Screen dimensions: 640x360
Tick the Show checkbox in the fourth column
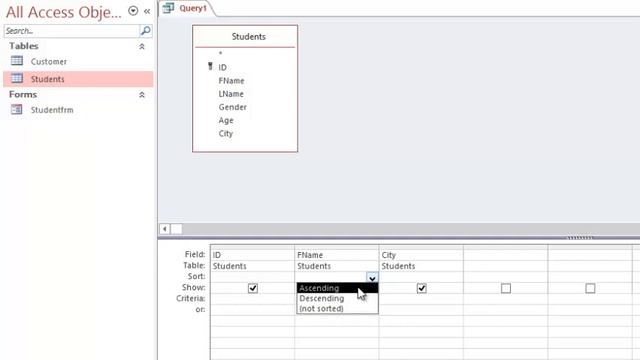(506, 288)
